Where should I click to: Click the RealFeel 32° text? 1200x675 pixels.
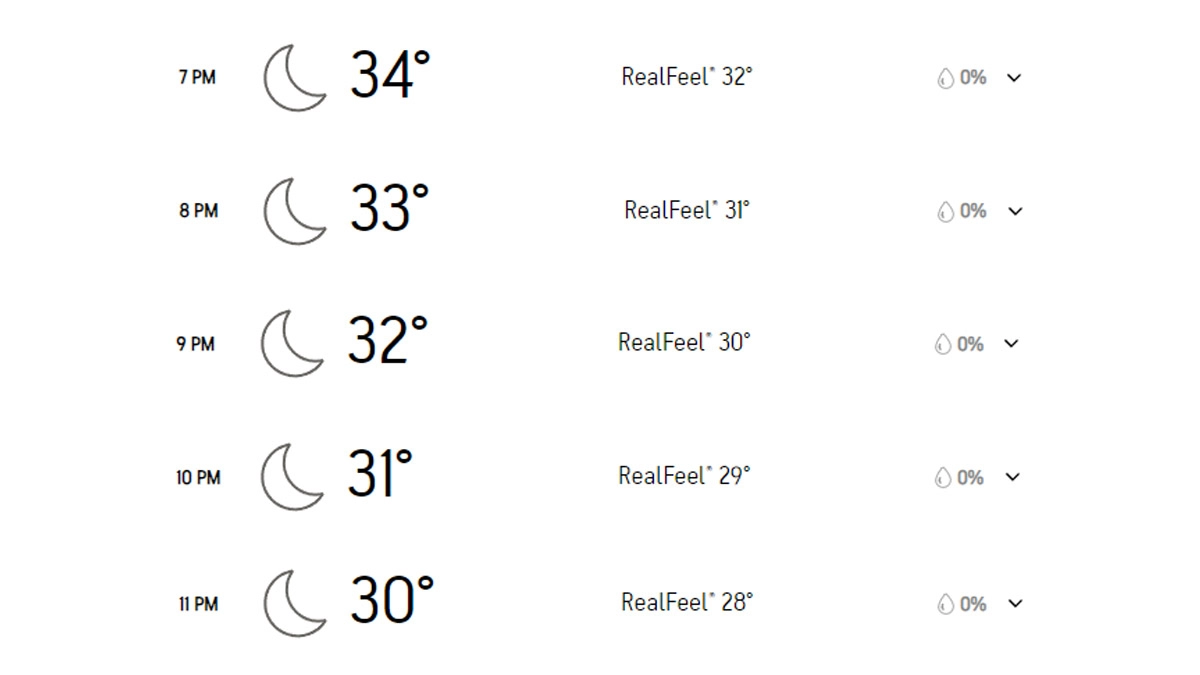[x=687, y=77]
